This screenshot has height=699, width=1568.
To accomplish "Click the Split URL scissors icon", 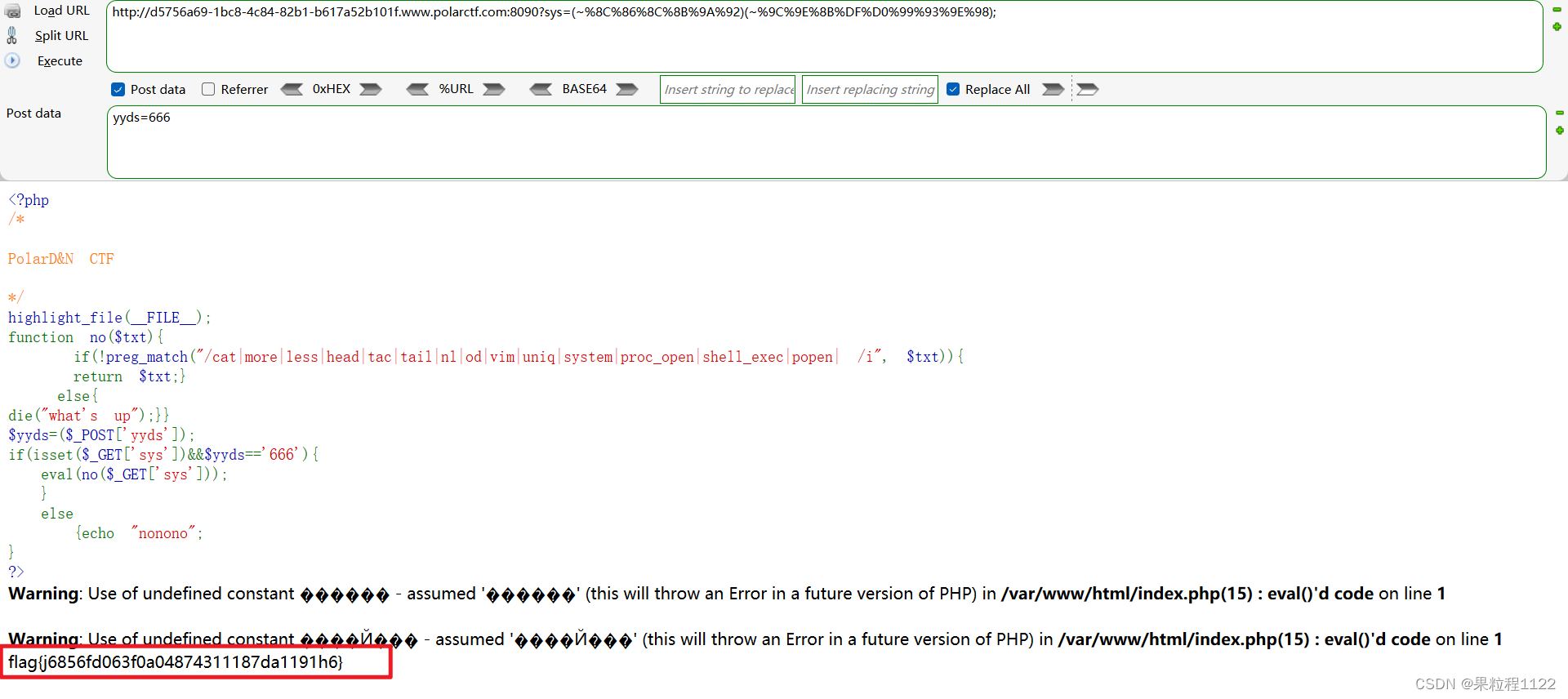I will click(11, 35).
